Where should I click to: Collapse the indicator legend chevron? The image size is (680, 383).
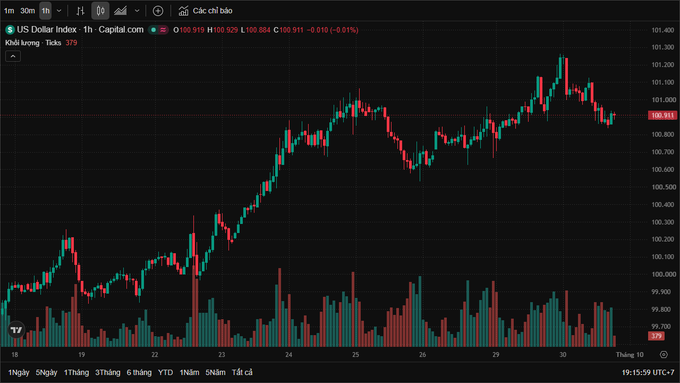13,56
